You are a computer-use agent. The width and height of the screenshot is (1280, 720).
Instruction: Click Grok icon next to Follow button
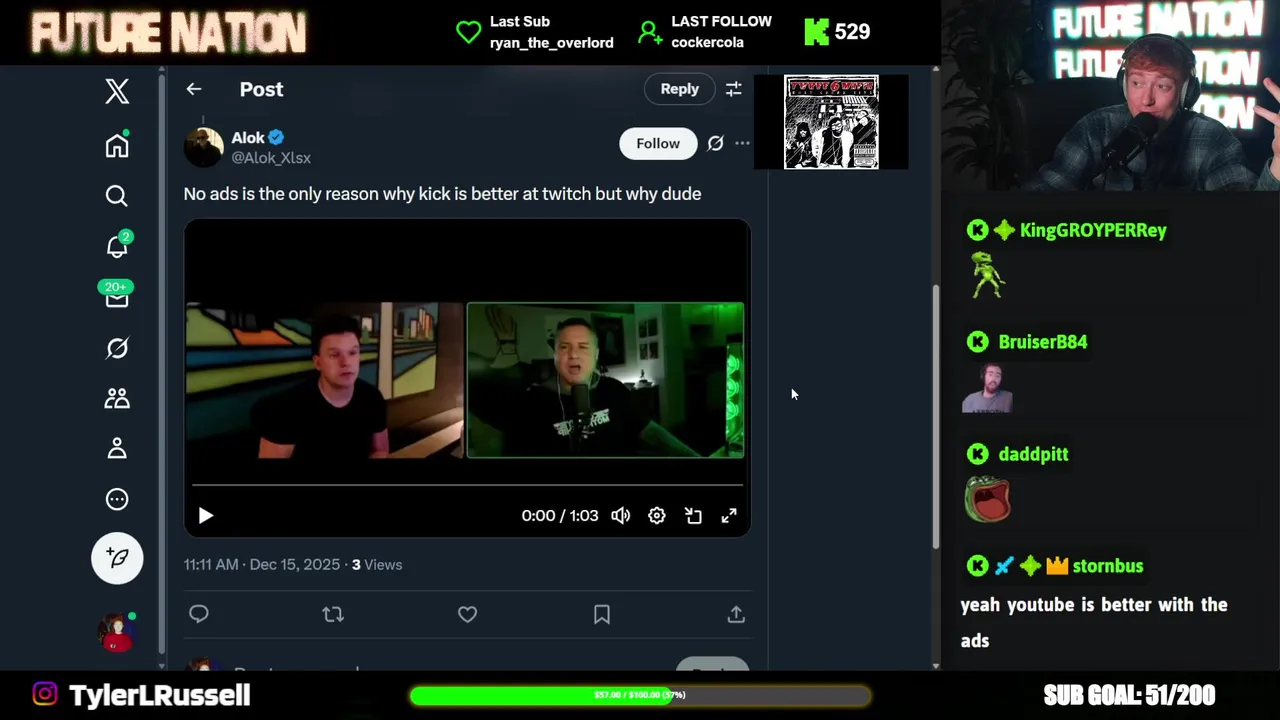point(715,143)
